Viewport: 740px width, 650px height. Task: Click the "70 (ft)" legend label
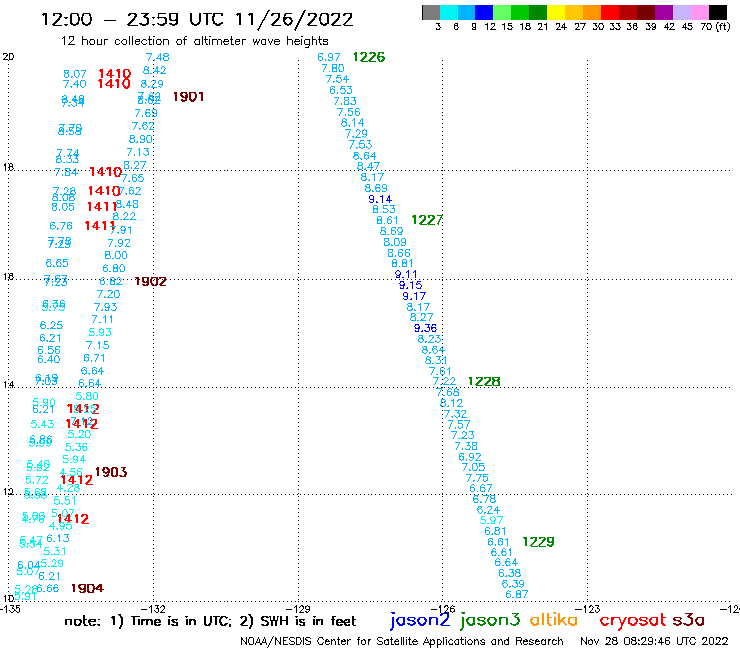click(715, 26)
